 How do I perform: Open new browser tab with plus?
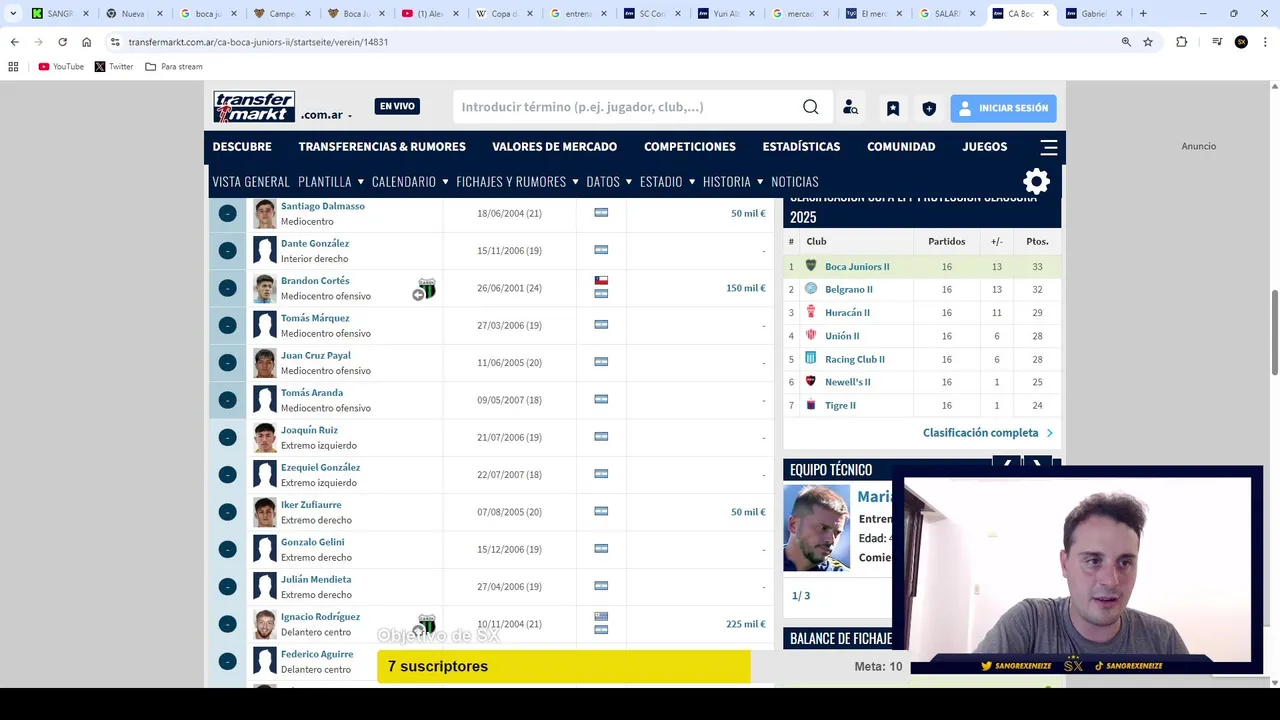point(1143,14)
